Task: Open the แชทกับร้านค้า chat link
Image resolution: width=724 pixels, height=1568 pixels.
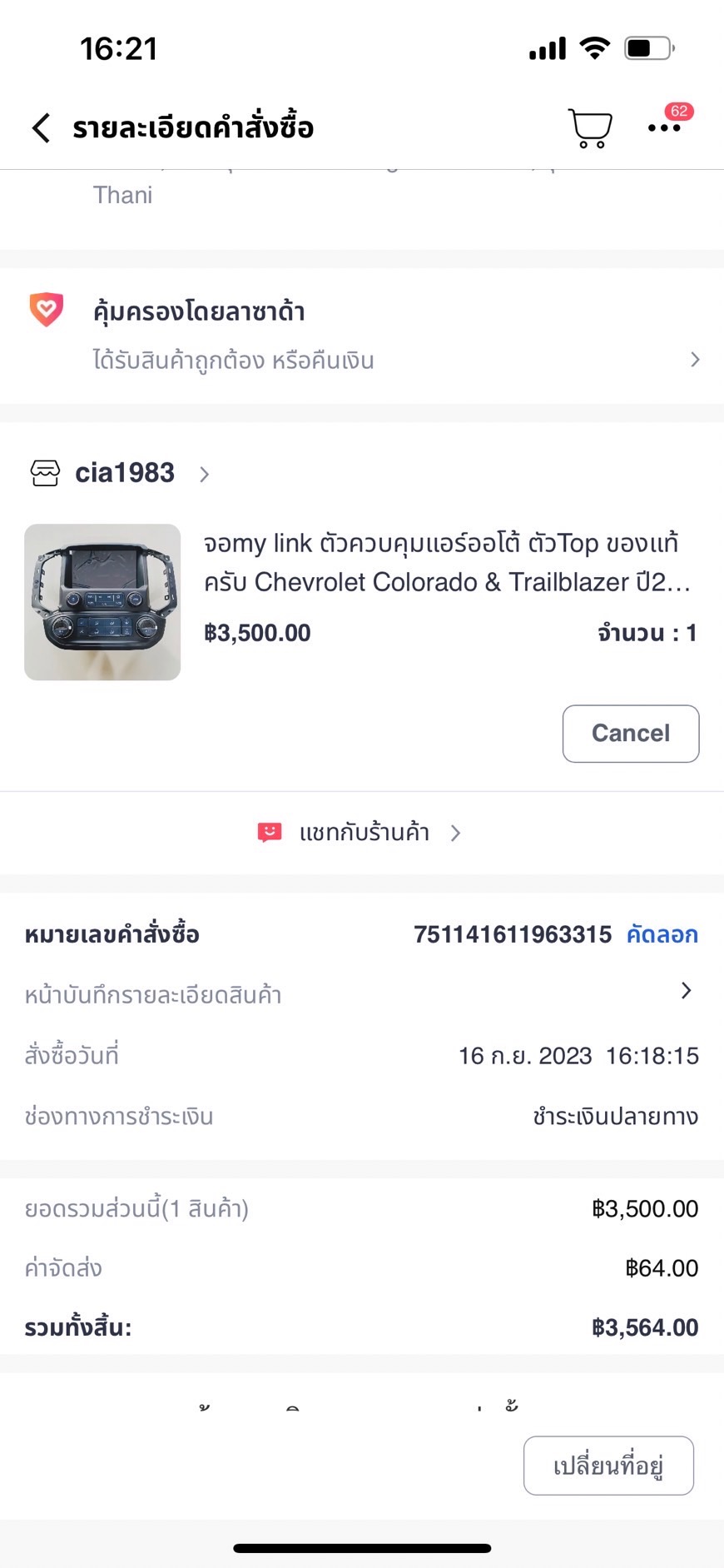Action: click(x=364, y=833)
